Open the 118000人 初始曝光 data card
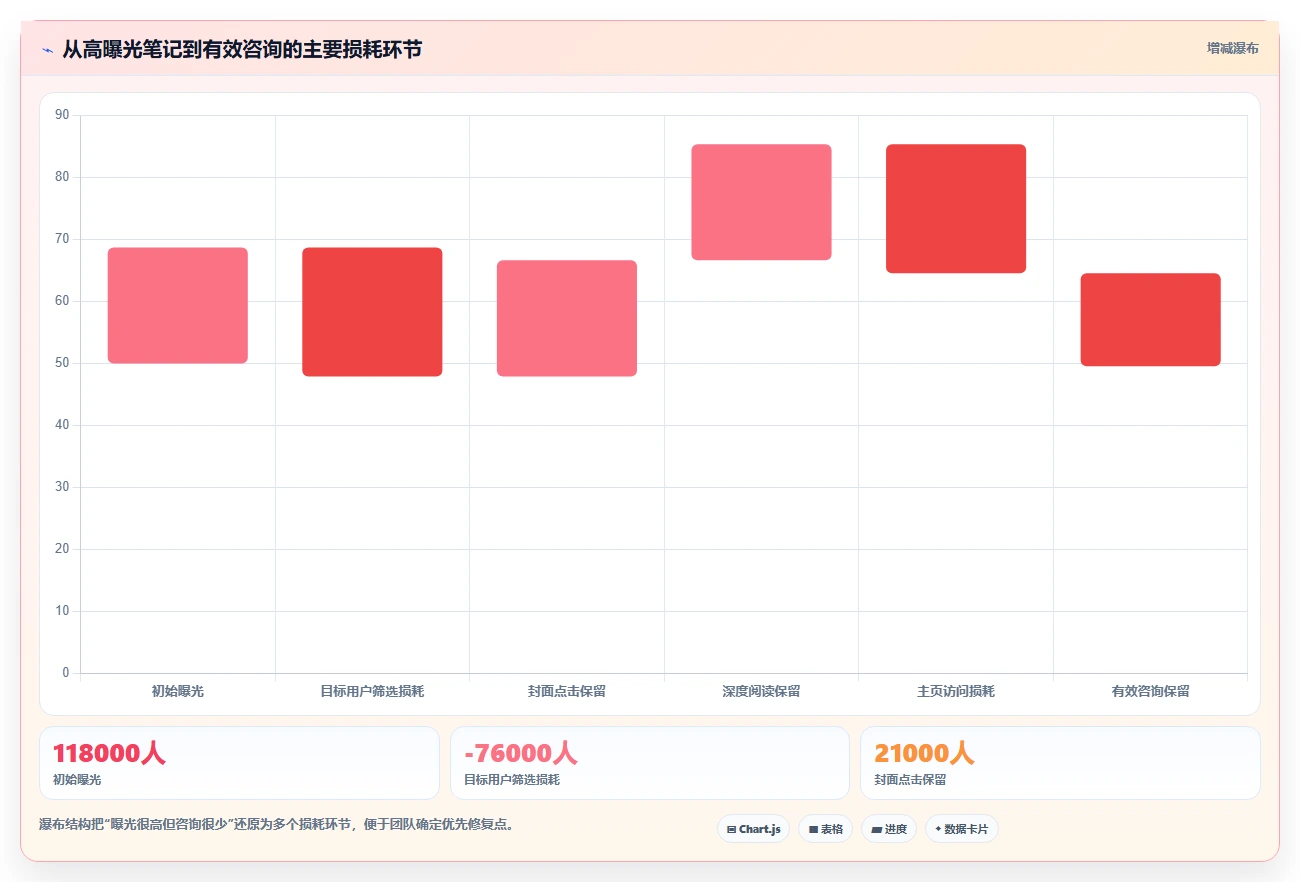This screenshot has height=882, width=1300. pos(239,763)
